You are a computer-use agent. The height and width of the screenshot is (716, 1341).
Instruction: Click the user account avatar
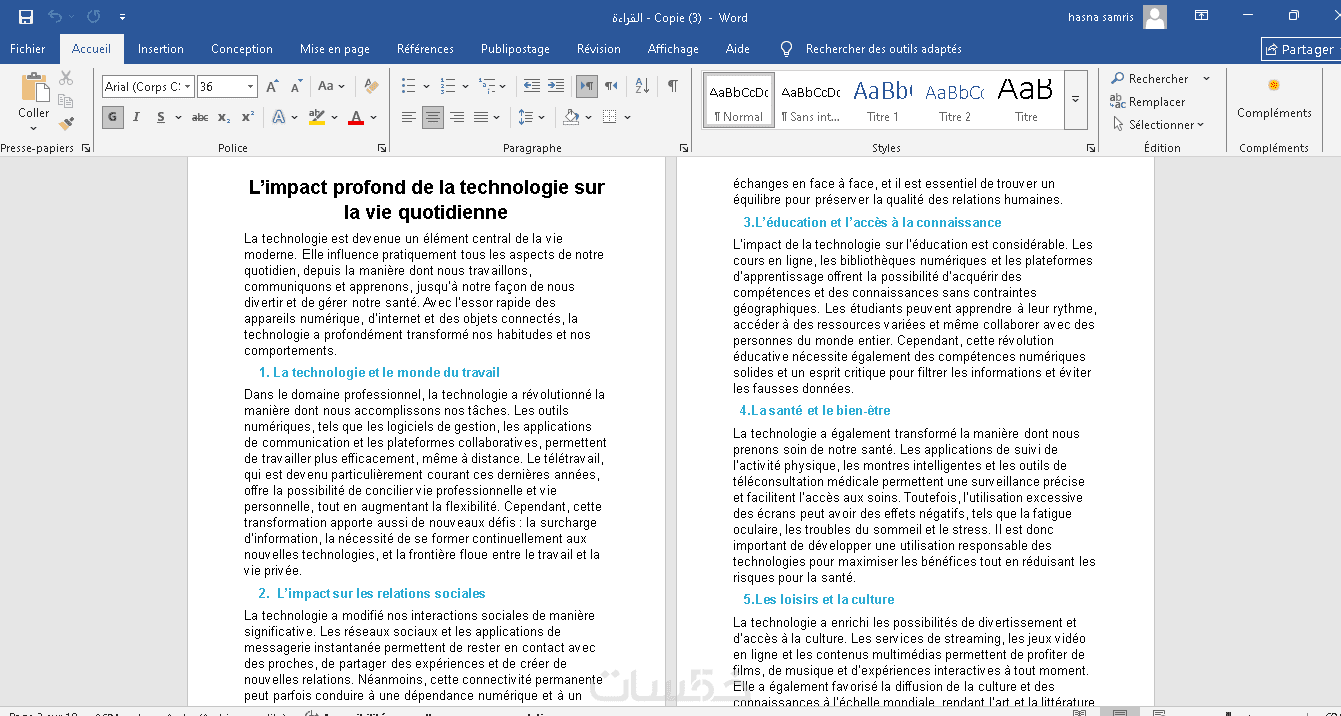click(1155, 17)
